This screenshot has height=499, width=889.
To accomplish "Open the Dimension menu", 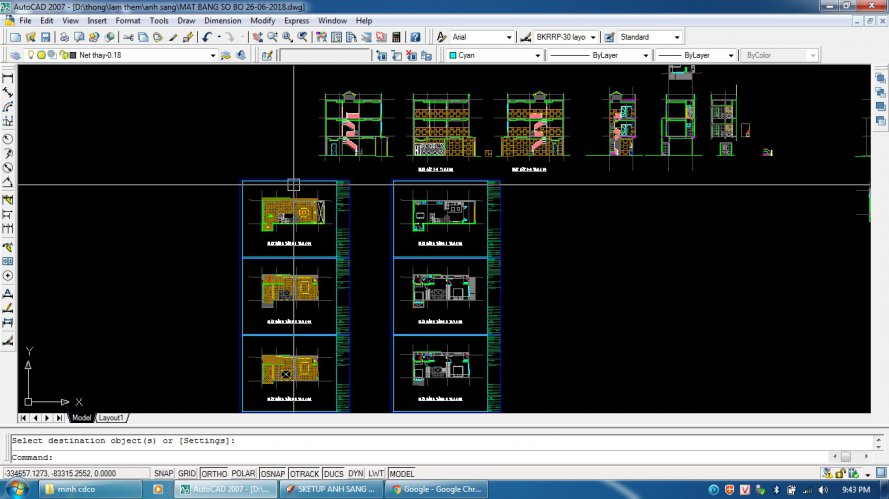I will point(222,20).
